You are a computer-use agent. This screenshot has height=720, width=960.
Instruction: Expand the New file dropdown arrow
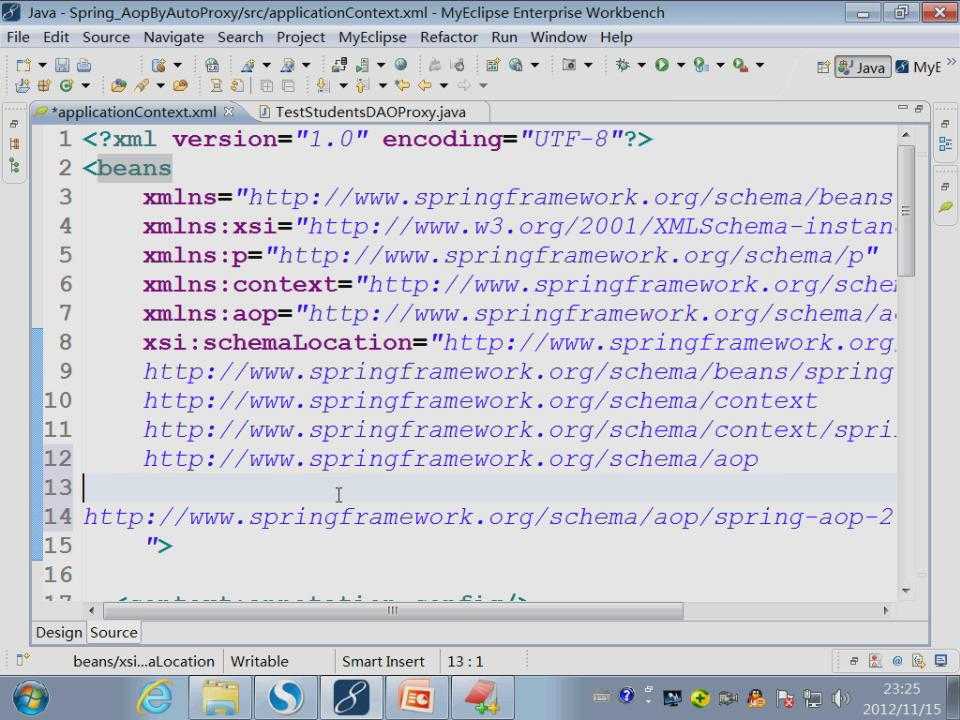tap(42, 65)
